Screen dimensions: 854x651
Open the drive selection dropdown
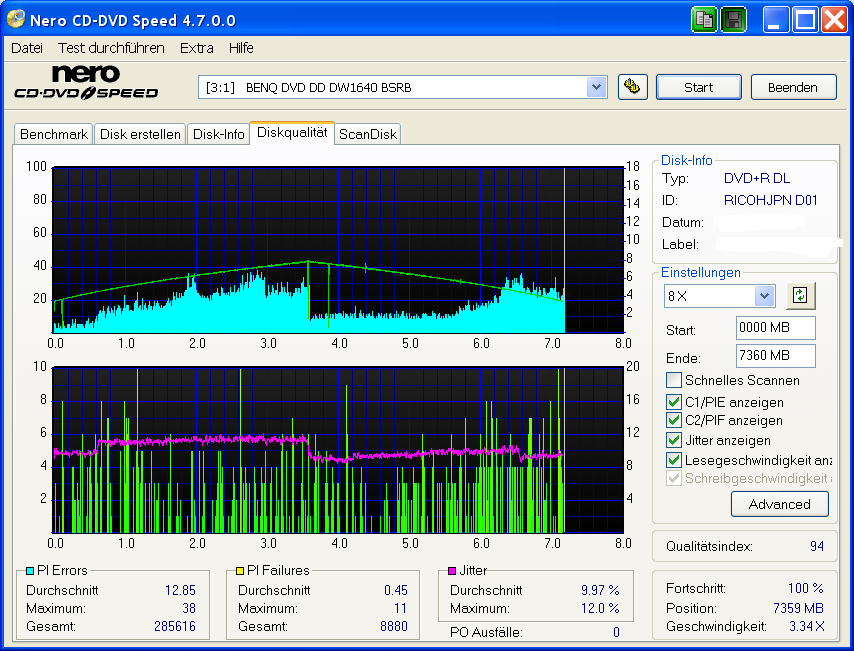597,87
